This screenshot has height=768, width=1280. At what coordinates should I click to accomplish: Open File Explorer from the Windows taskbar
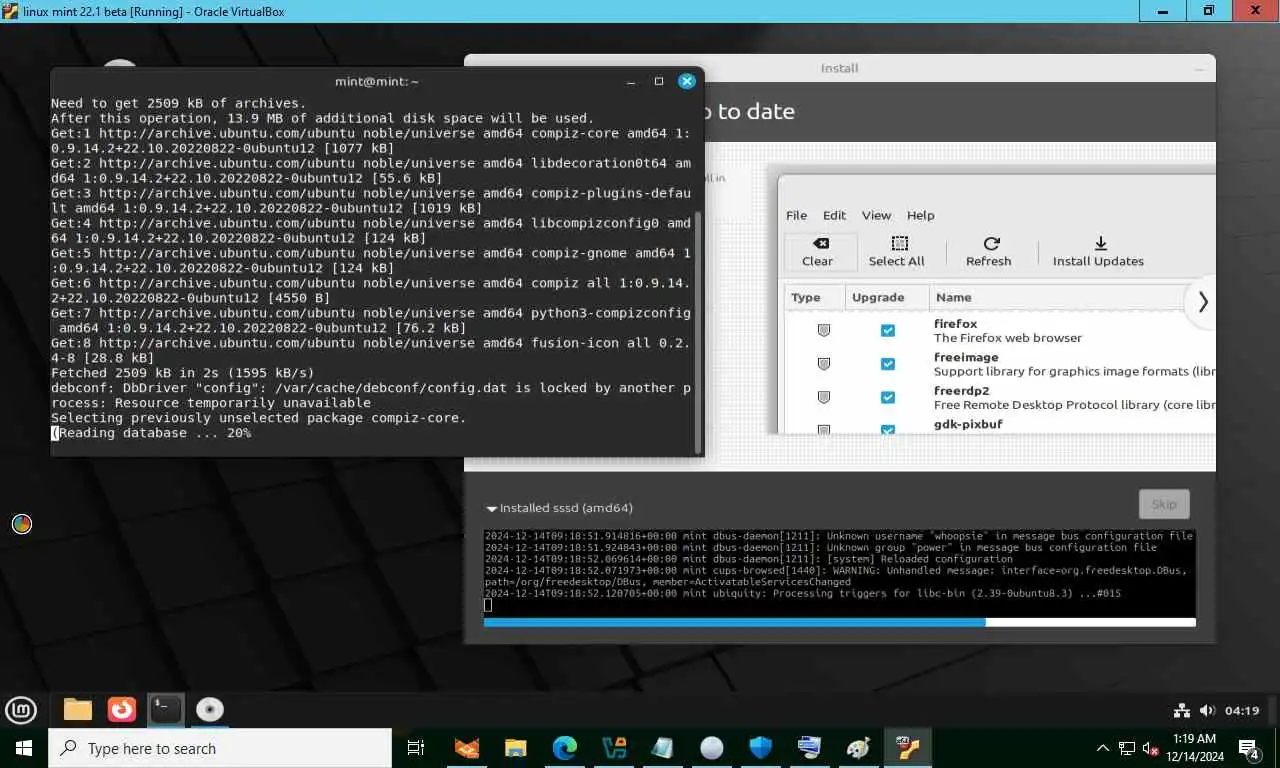[x=516, y=748]
